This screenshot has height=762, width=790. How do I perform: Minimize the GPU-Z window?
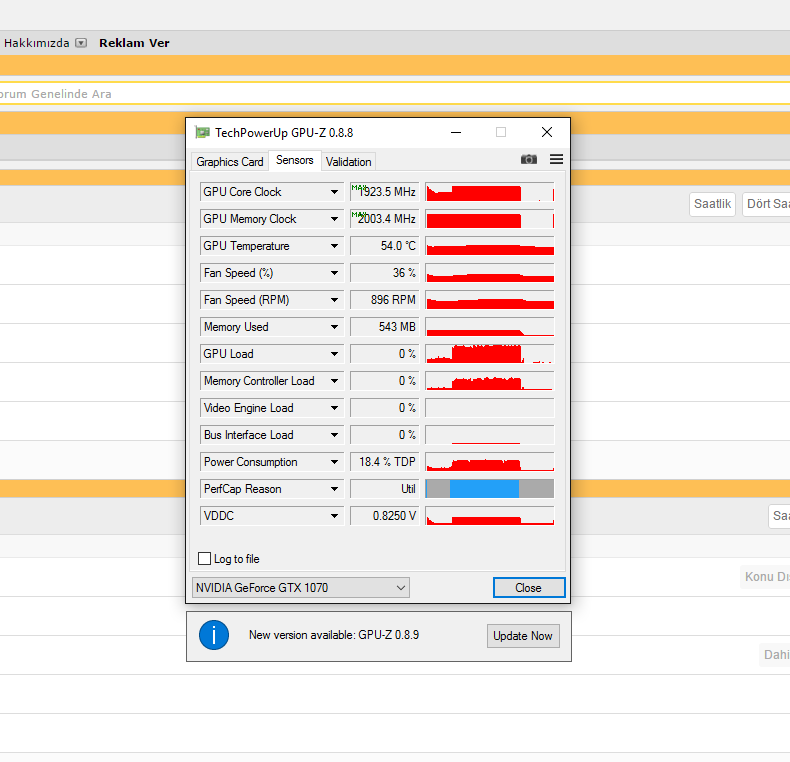pyautogui.click(x=456, y=133)
